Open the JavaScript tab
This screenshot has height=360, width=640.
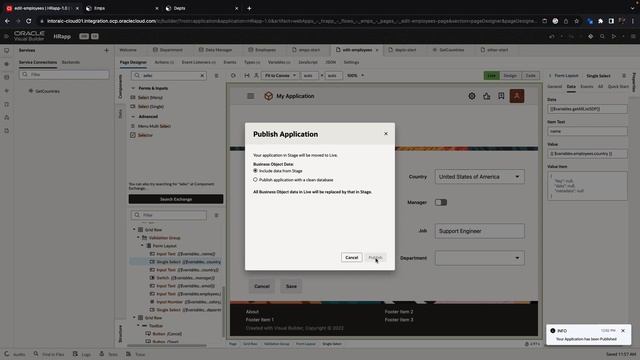308,62
